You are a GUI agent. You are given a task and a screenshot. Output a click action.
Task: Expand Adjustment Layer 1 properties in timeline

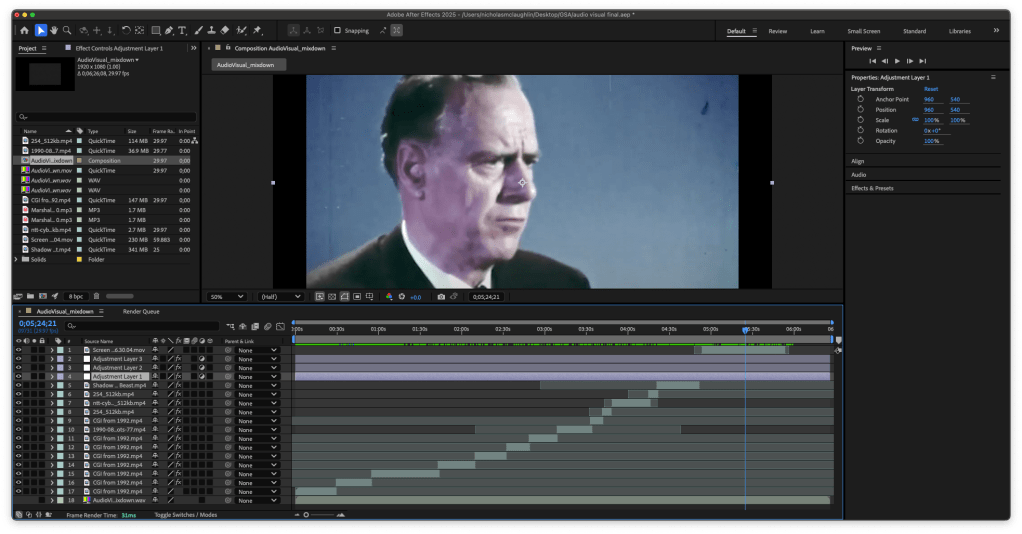click(x=52, y=376)
